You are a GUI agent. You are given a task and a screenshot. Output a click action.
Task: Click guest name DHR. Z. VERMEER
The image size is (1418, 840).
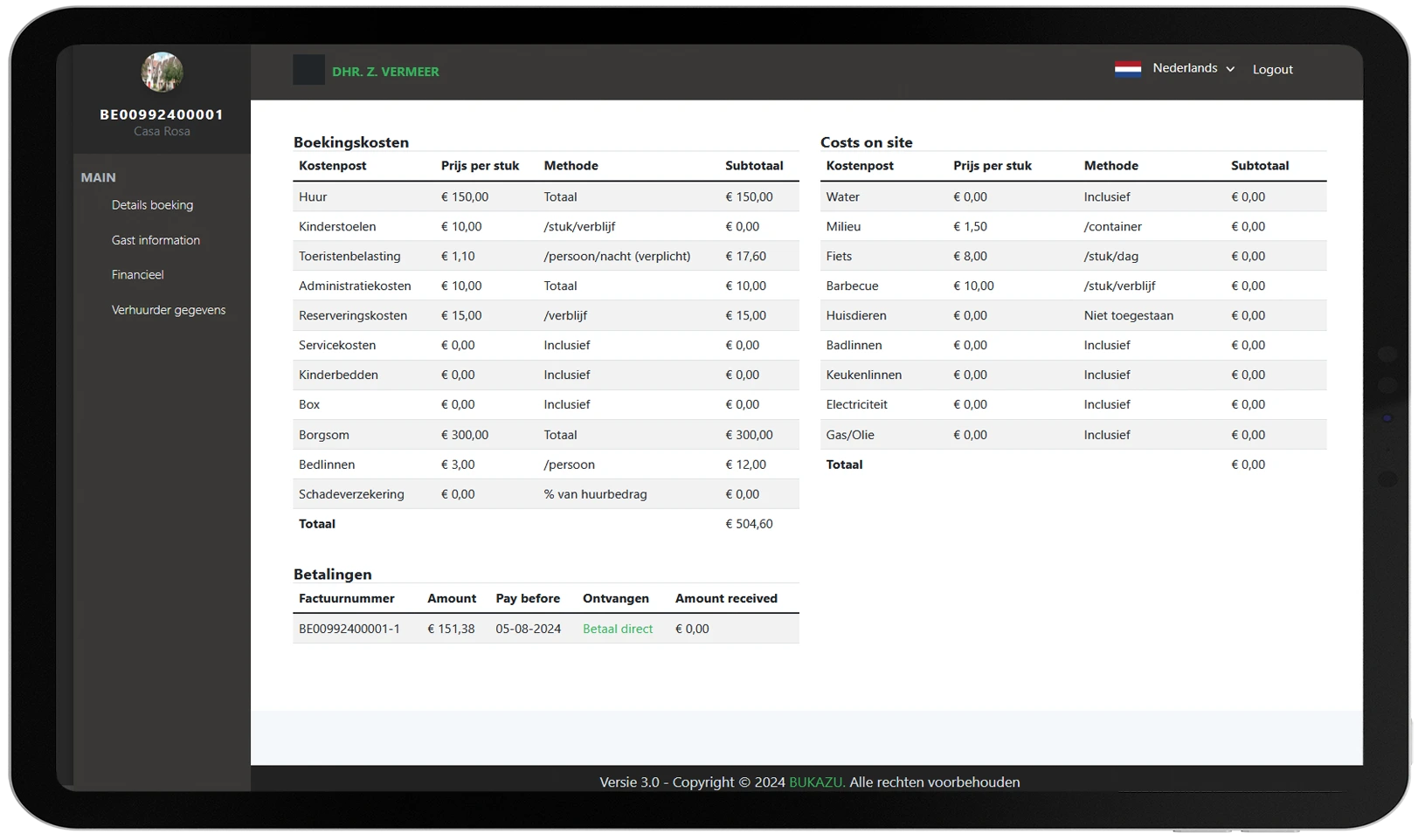point(385,72)
